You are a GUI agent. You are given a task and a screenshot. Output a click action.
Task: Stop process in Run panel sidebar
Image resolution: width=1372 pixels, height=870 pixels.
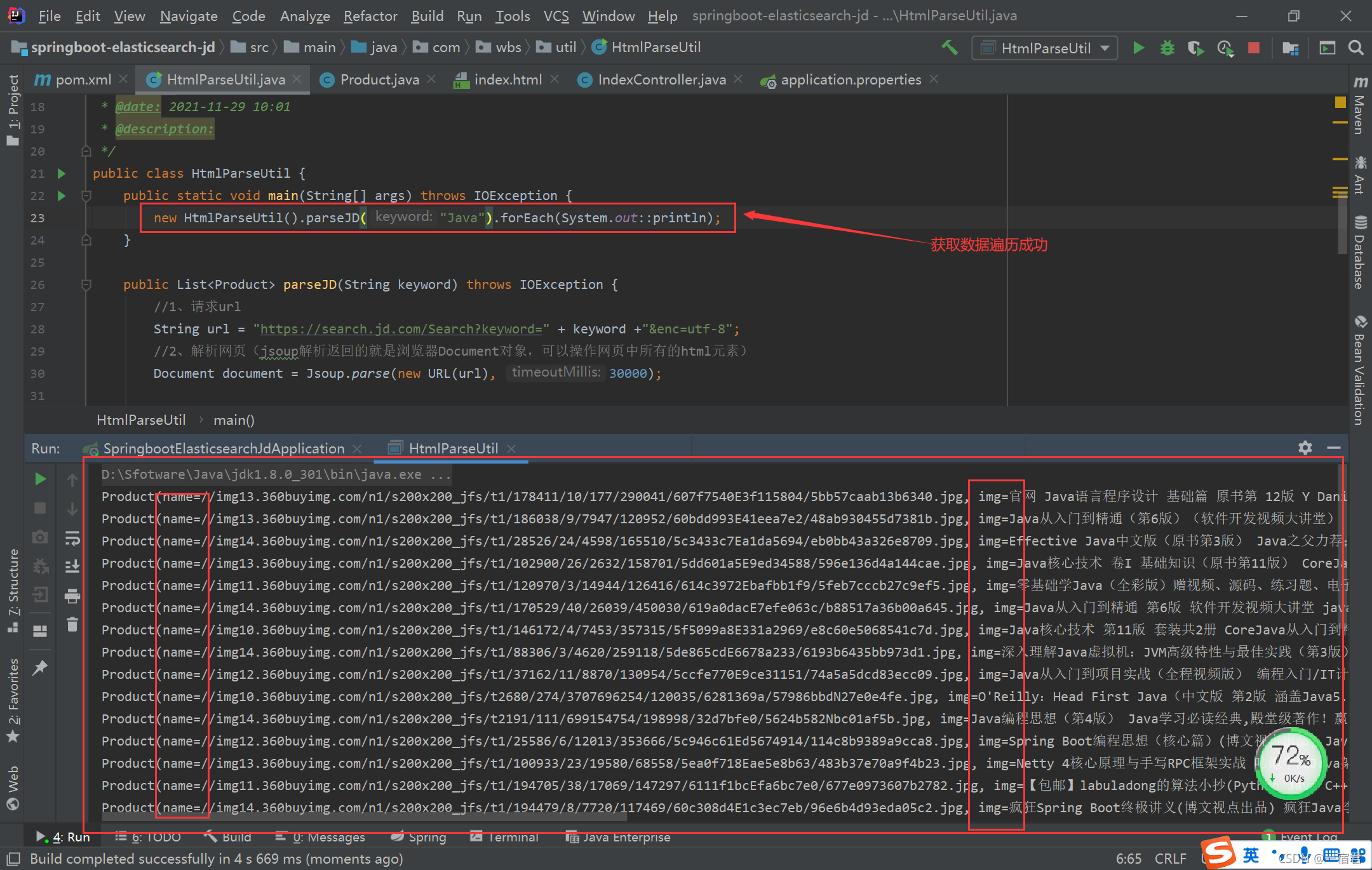click(x=40, y=508)
